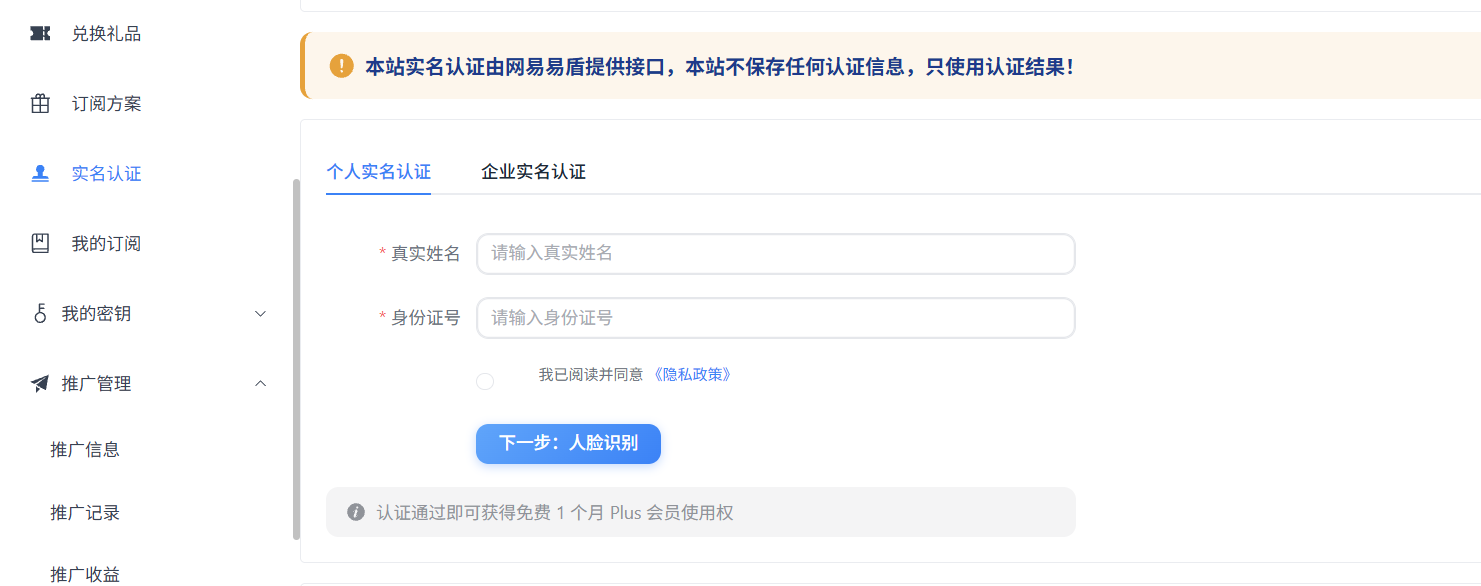Switch to 企业实名认证 tab

click(x=533, y=172)
